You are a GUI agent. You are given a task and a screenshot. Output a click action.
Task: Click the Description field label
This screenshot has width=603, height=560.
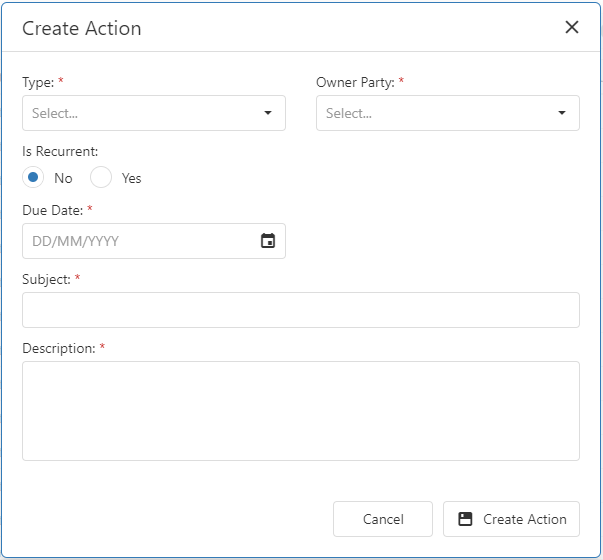pos(59,348)
